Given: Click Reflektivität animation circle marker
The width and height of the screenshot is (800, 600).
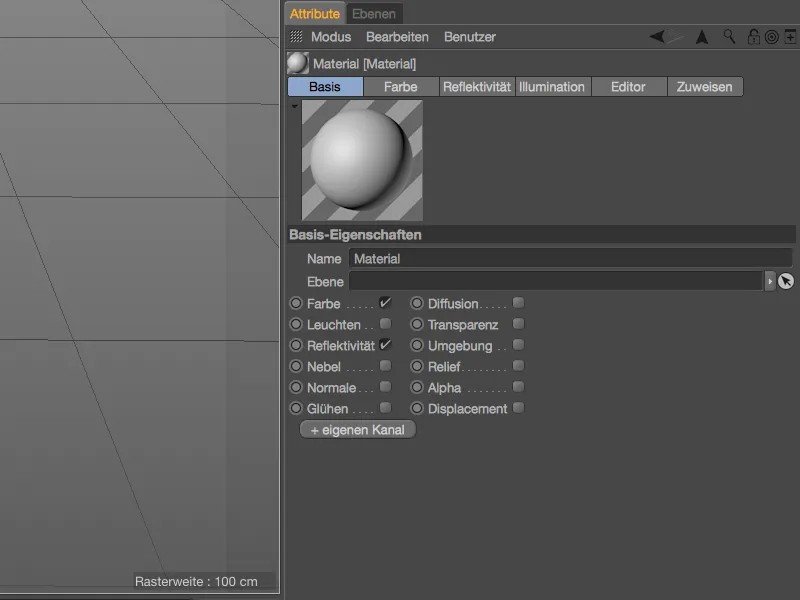Looking at the screenshot, I should (x=296, y=345).
